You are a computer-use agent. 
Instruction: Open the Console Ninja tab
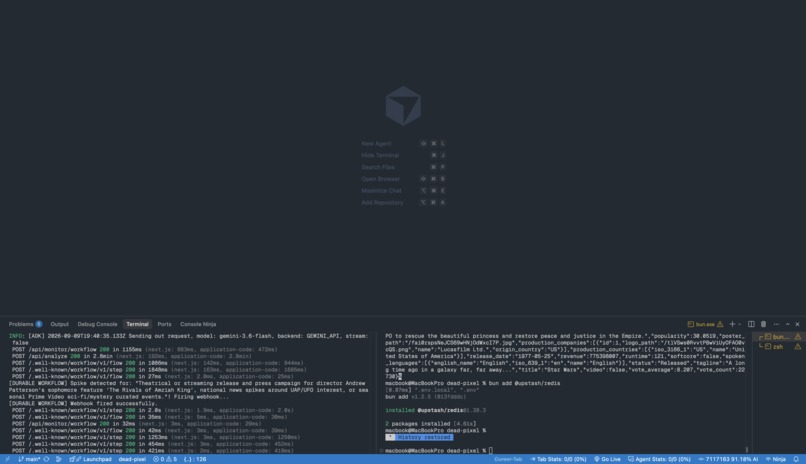click(x=198, y=324)
